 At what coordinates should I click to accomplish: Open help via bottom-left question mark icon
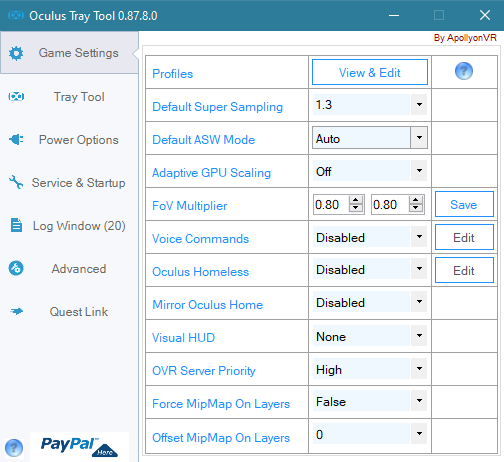coord(14,448)
